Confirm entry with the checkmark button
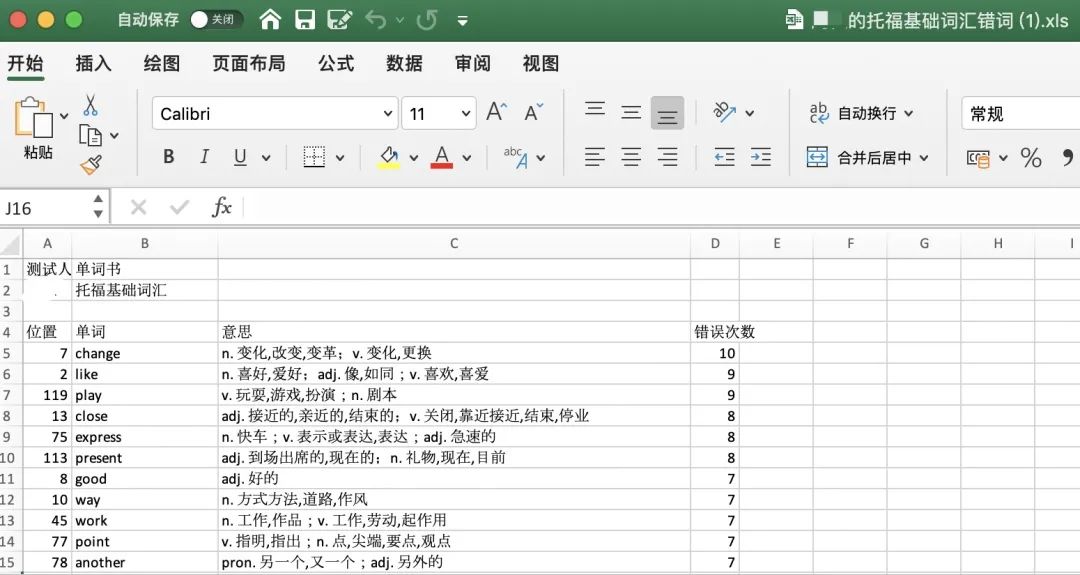 [x=180, y=207]
